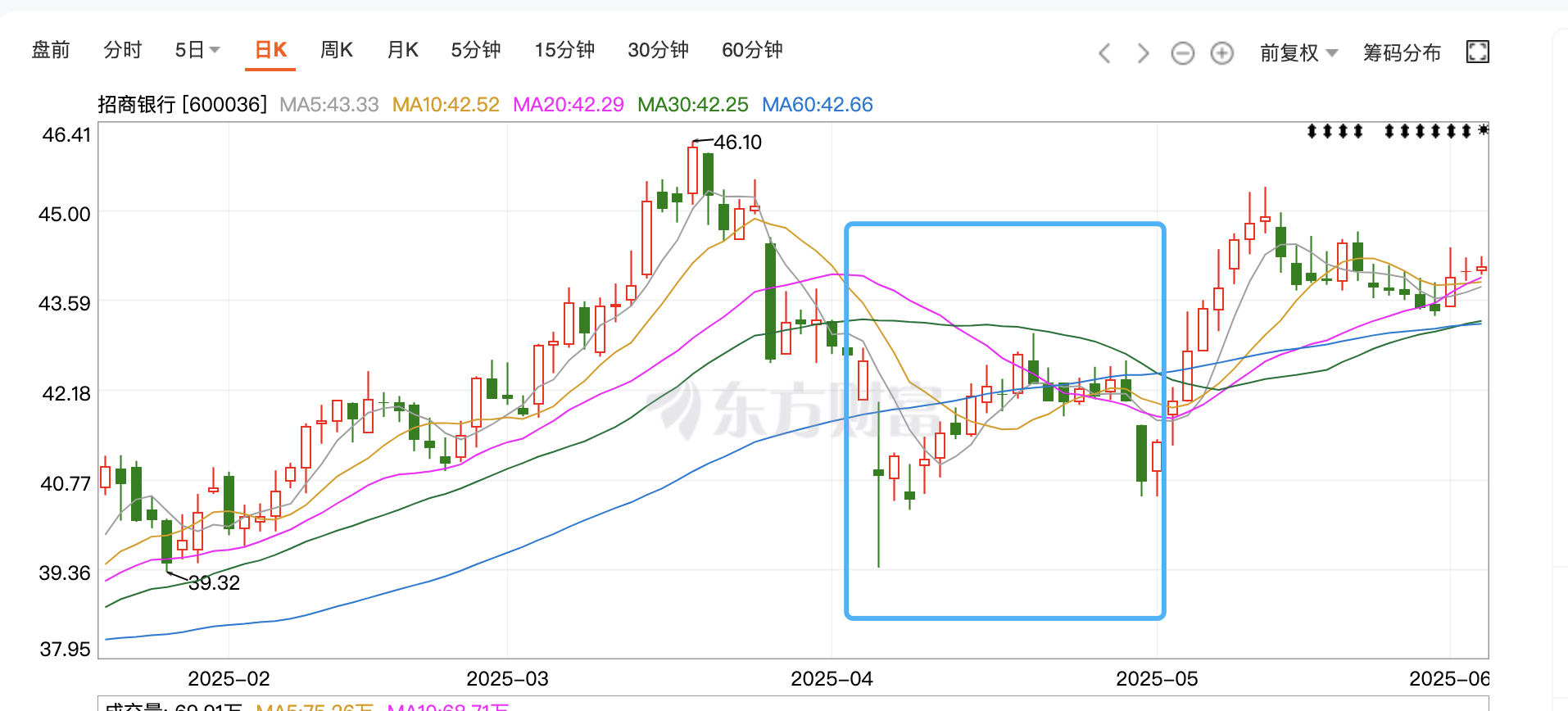Screen dimensions: 1568x711
Task: Switch to 盘前 tab
Action: [51, 50]
